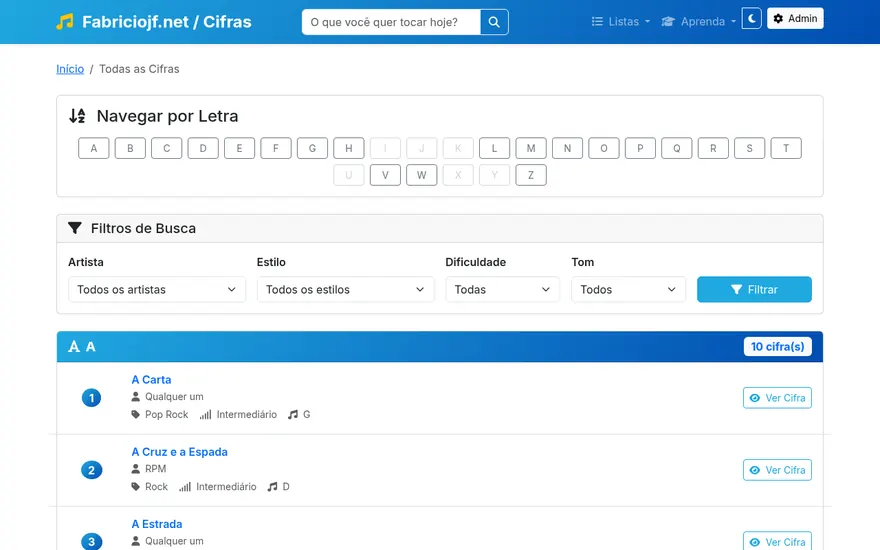This screenshot has width=880, height=550.
Task: Click the graduation cap icon beside Aprenda
Action: (x=668, y=21)
